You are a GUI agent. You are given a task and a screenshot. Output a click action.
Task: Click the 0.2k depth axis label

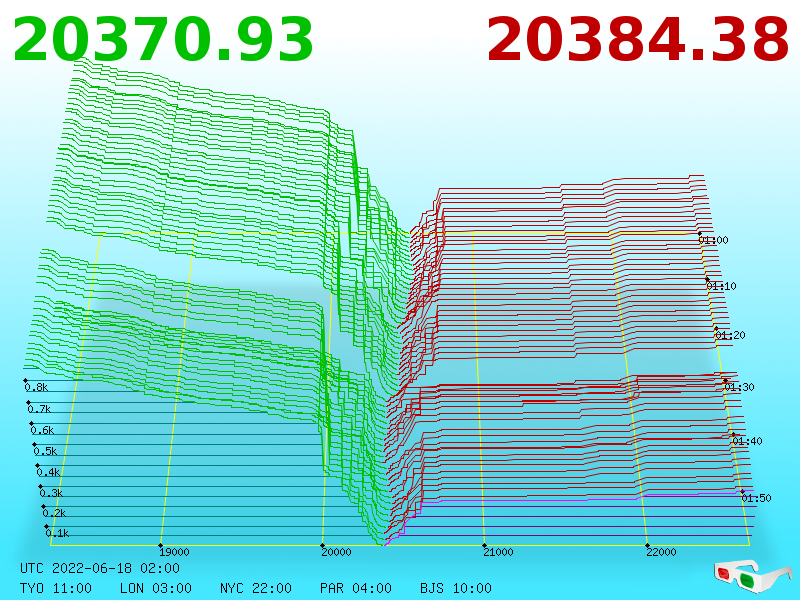click(55, 513)
